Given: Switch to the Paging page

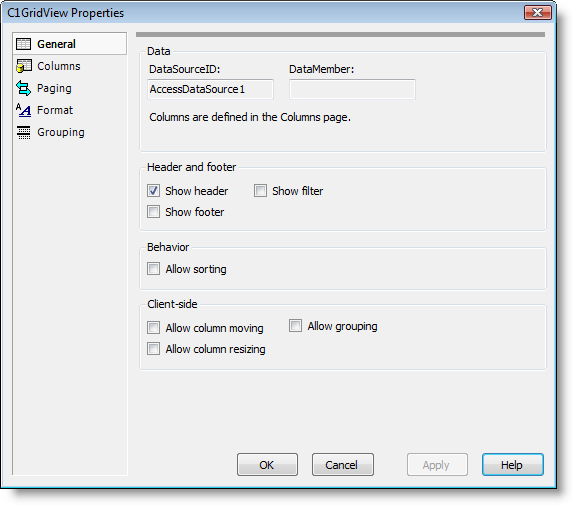Looking at the screenshot, I should point(54,88).
